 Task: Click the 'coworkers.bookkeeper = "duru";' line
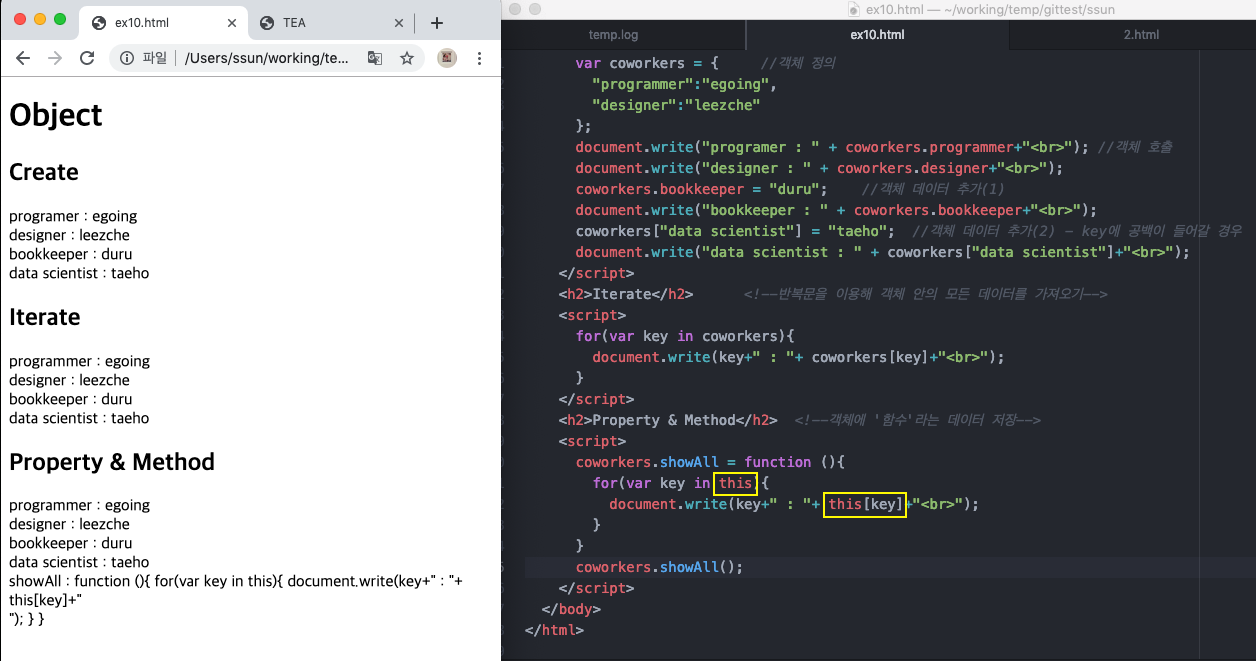point(701,189)
